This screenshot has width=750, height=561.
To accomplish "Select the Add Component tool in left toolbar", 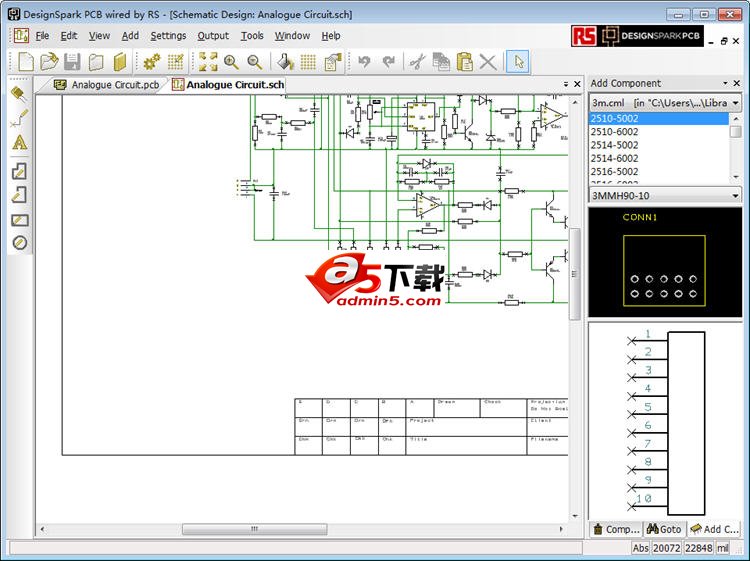I will click(x=19, y=94).
